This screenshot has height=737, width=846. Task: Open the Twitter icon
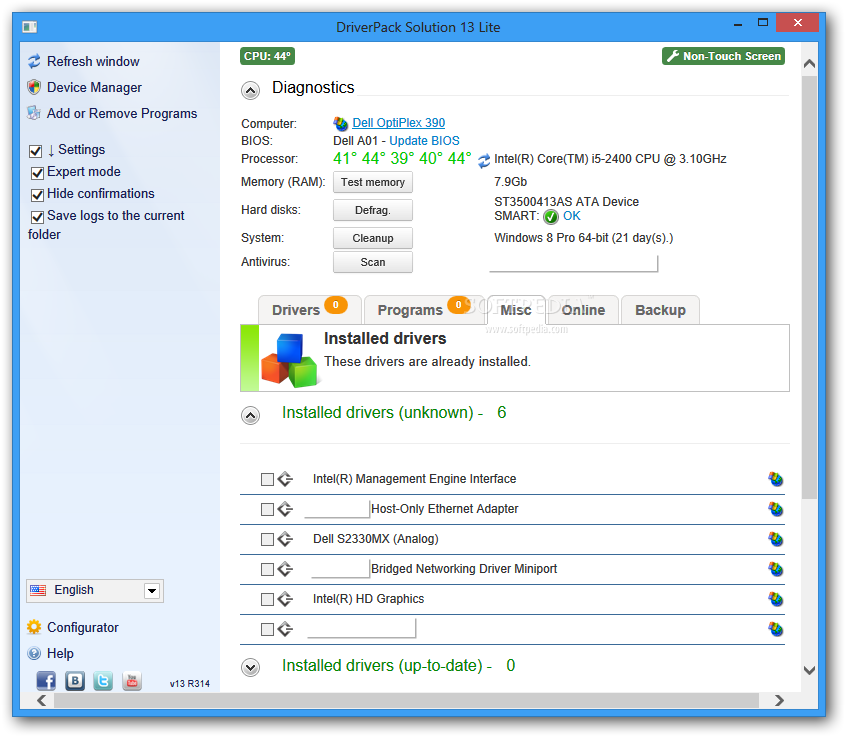103,681
